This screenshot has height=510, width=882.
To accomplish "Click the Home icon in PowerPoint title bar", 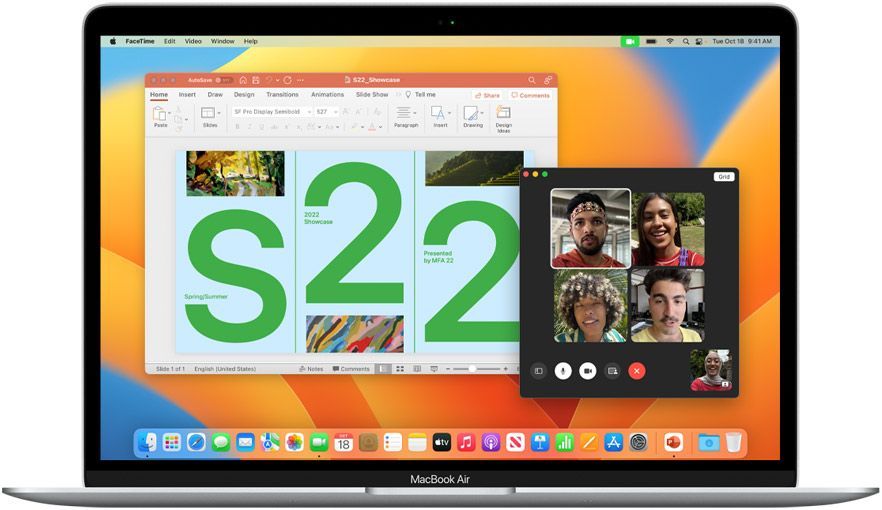I will (x=243, y=80).
